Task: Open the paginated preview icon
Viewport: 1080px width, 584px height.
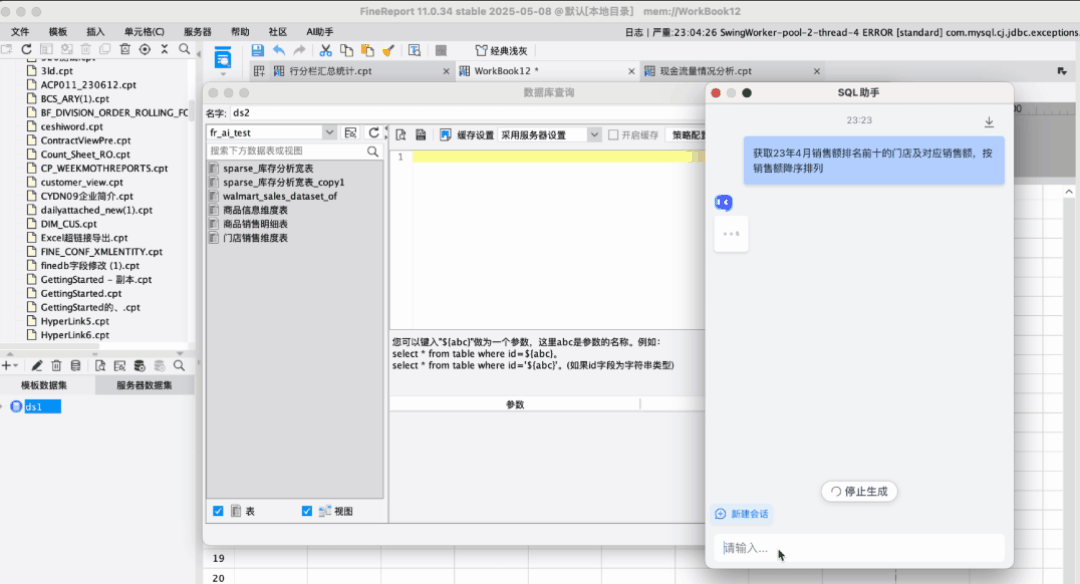Action: [414, 50]
